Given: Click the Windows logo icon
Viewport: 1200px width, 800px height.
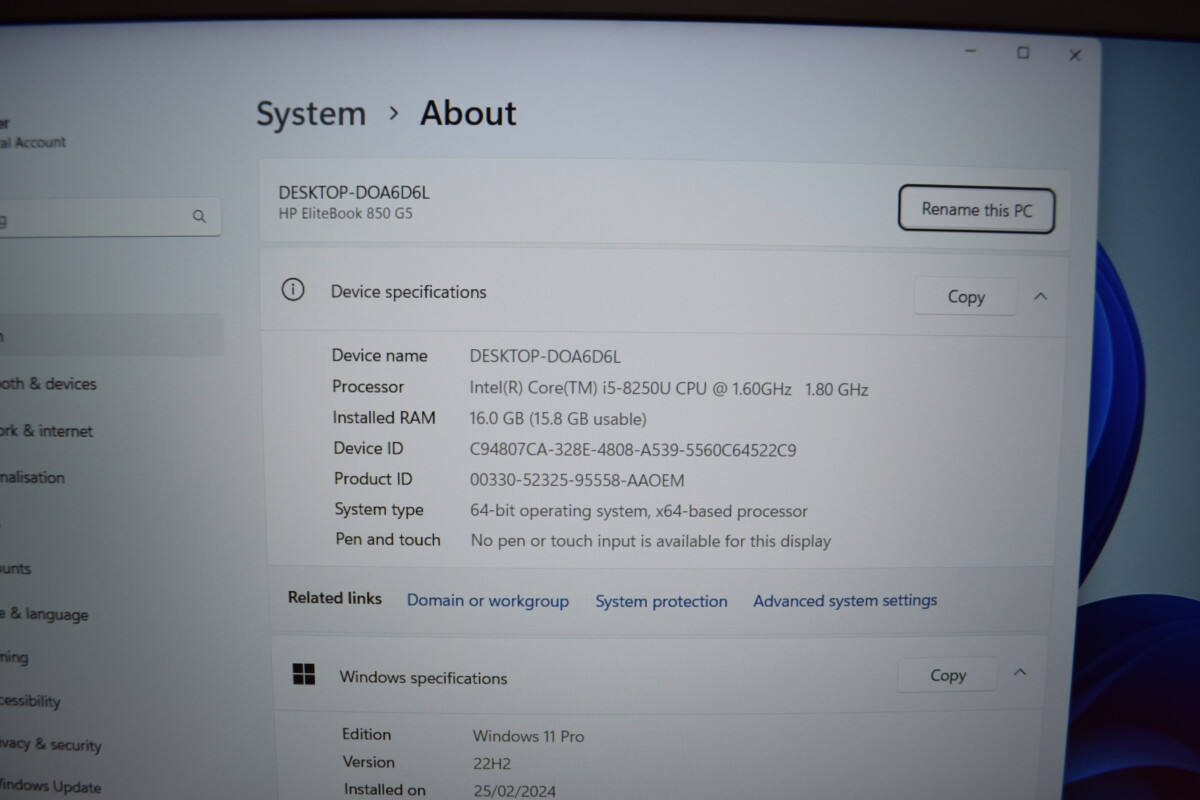Looking at the screenshot, I should tap(303, 674).
